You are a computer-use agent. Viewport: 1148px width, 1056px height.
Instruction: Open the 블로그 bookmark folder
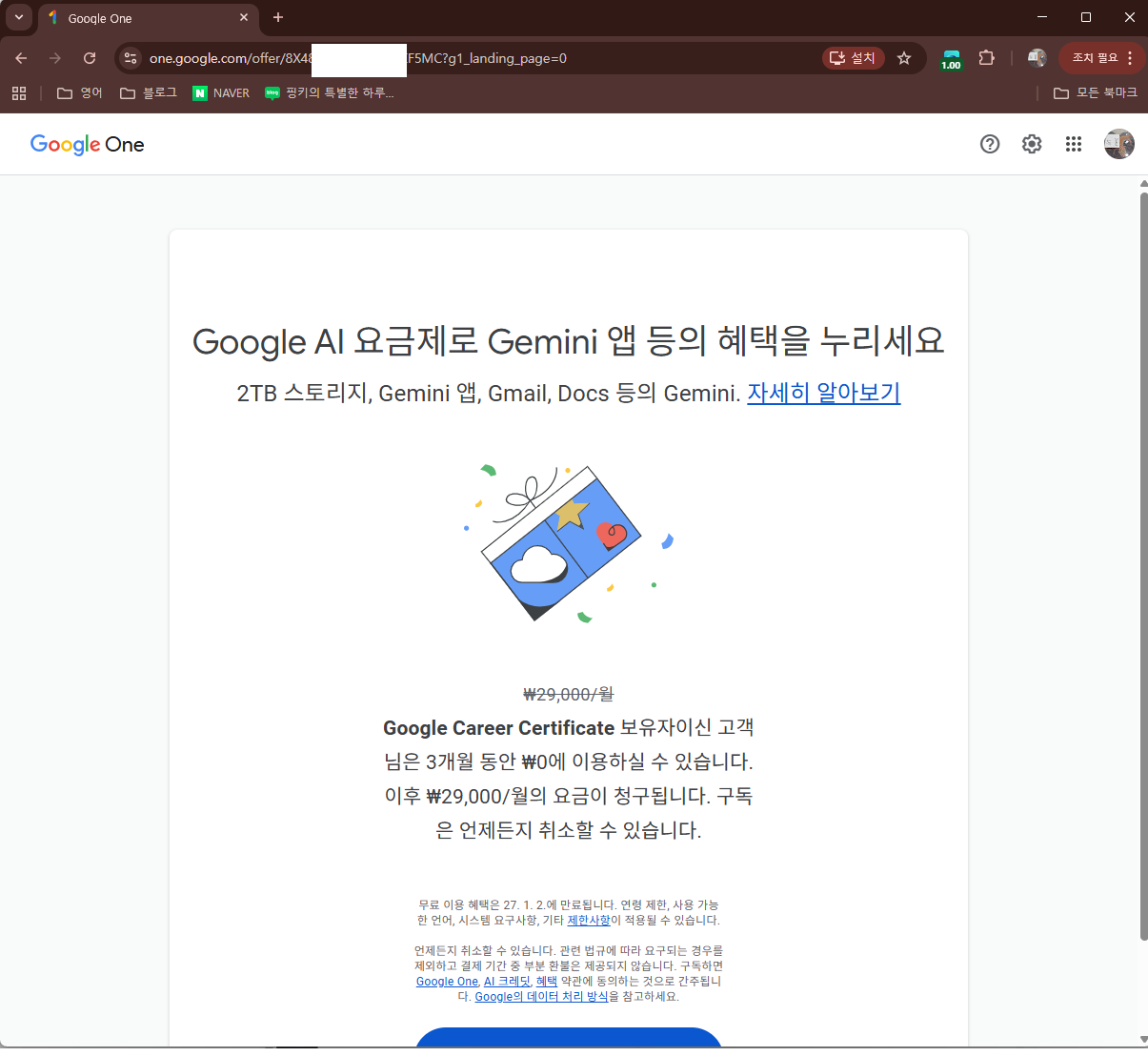[x=149, y=92]
